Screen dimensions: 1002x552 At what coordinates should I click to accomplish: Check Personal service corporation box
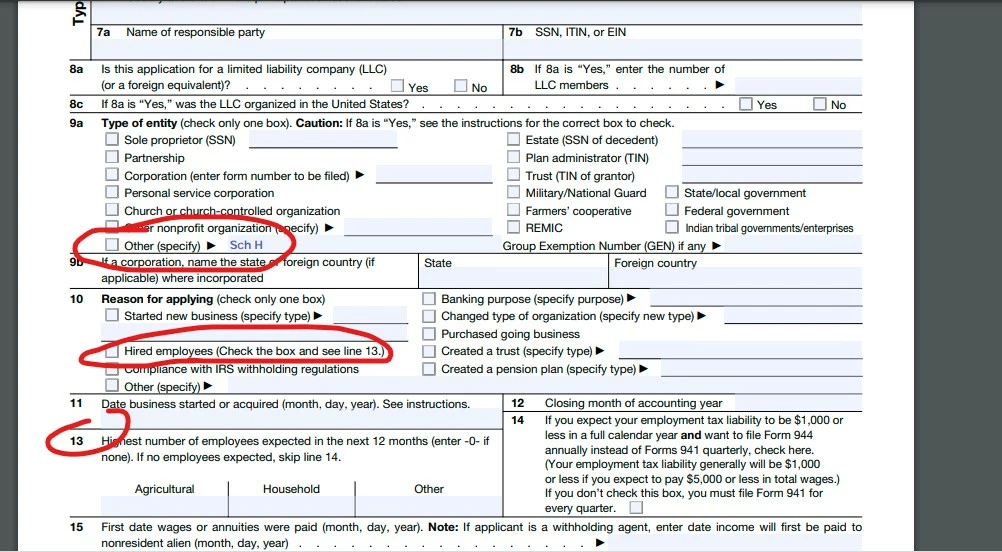tap(112, 192)
